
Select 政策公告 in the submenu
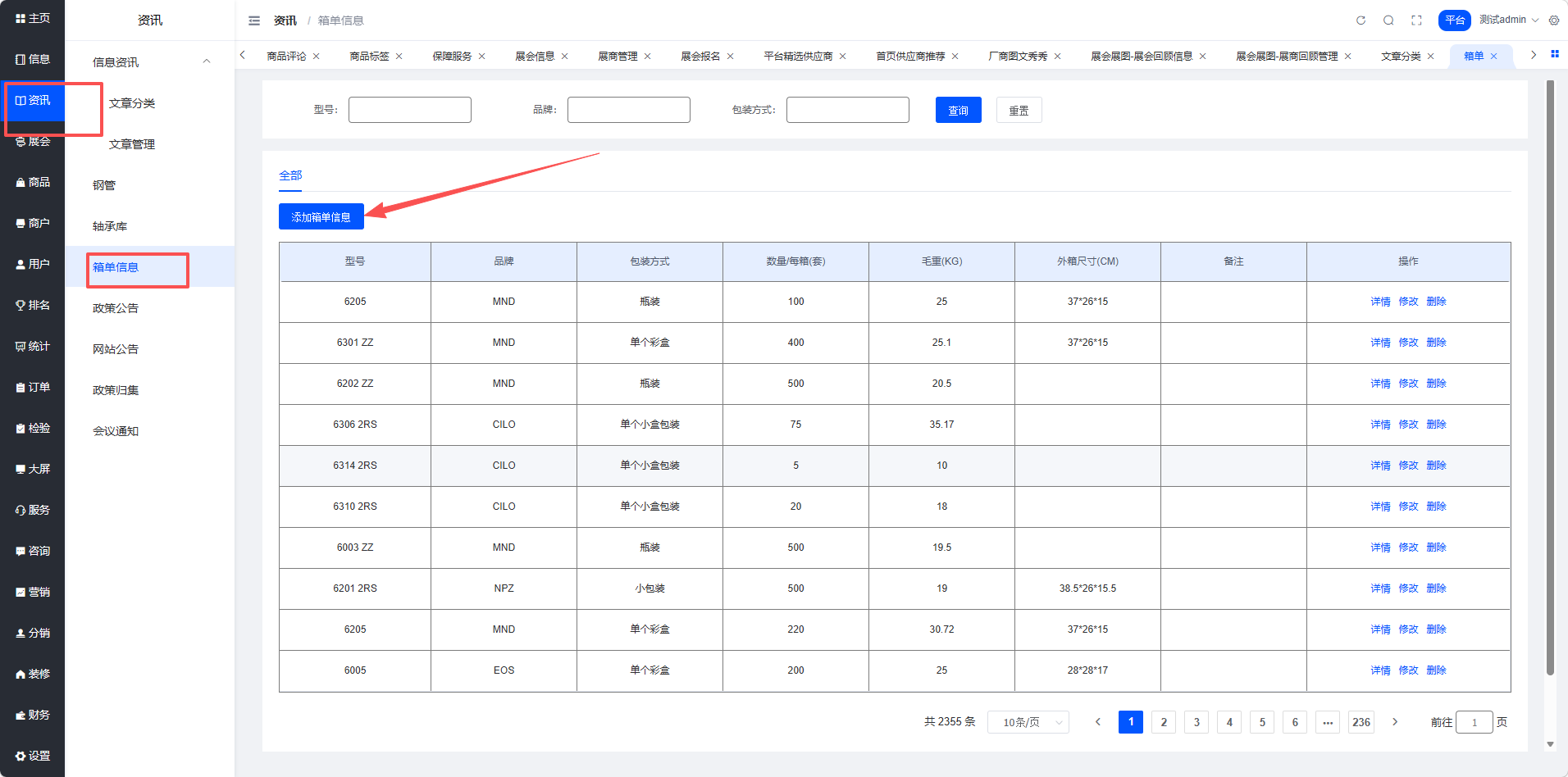coord(116,308)
